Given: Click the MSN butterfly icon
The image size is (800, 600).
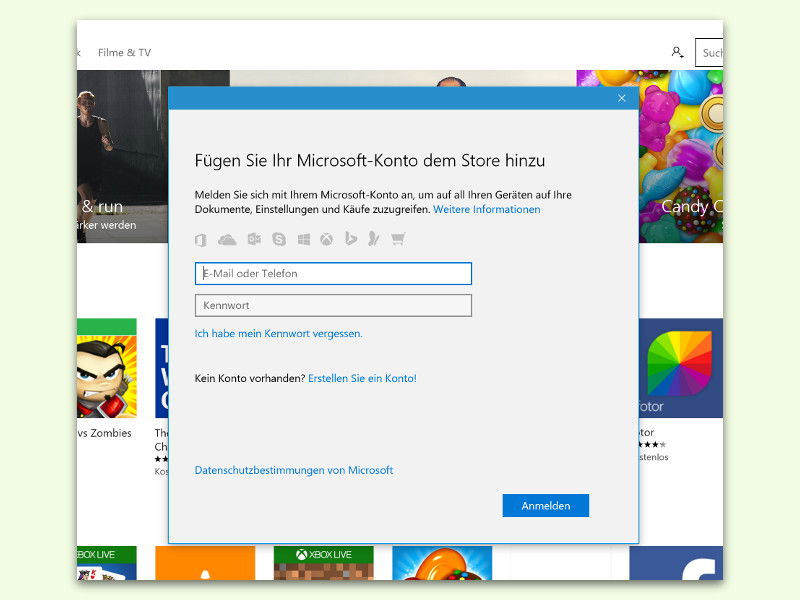Looking at the screenshot, I should pyautogui.click(x=374, y=239).
